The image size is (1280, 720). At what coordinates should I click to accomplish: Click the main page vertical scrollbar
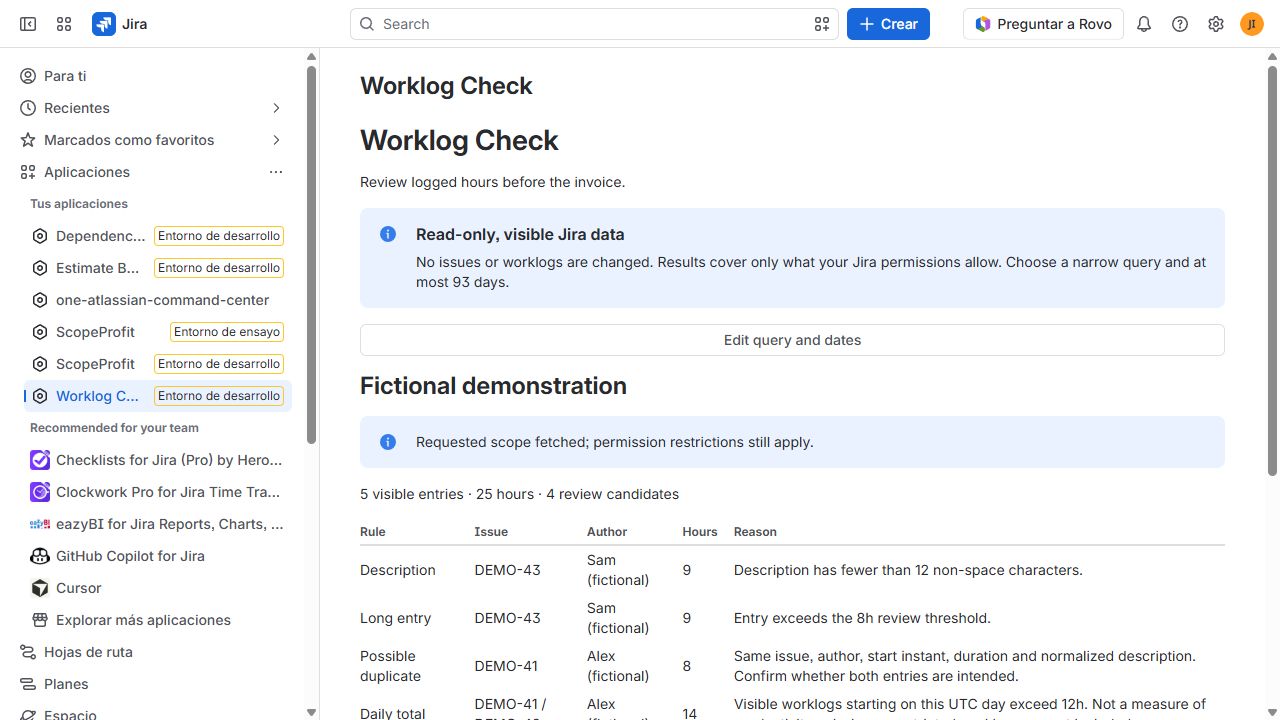click(1272, 270)
